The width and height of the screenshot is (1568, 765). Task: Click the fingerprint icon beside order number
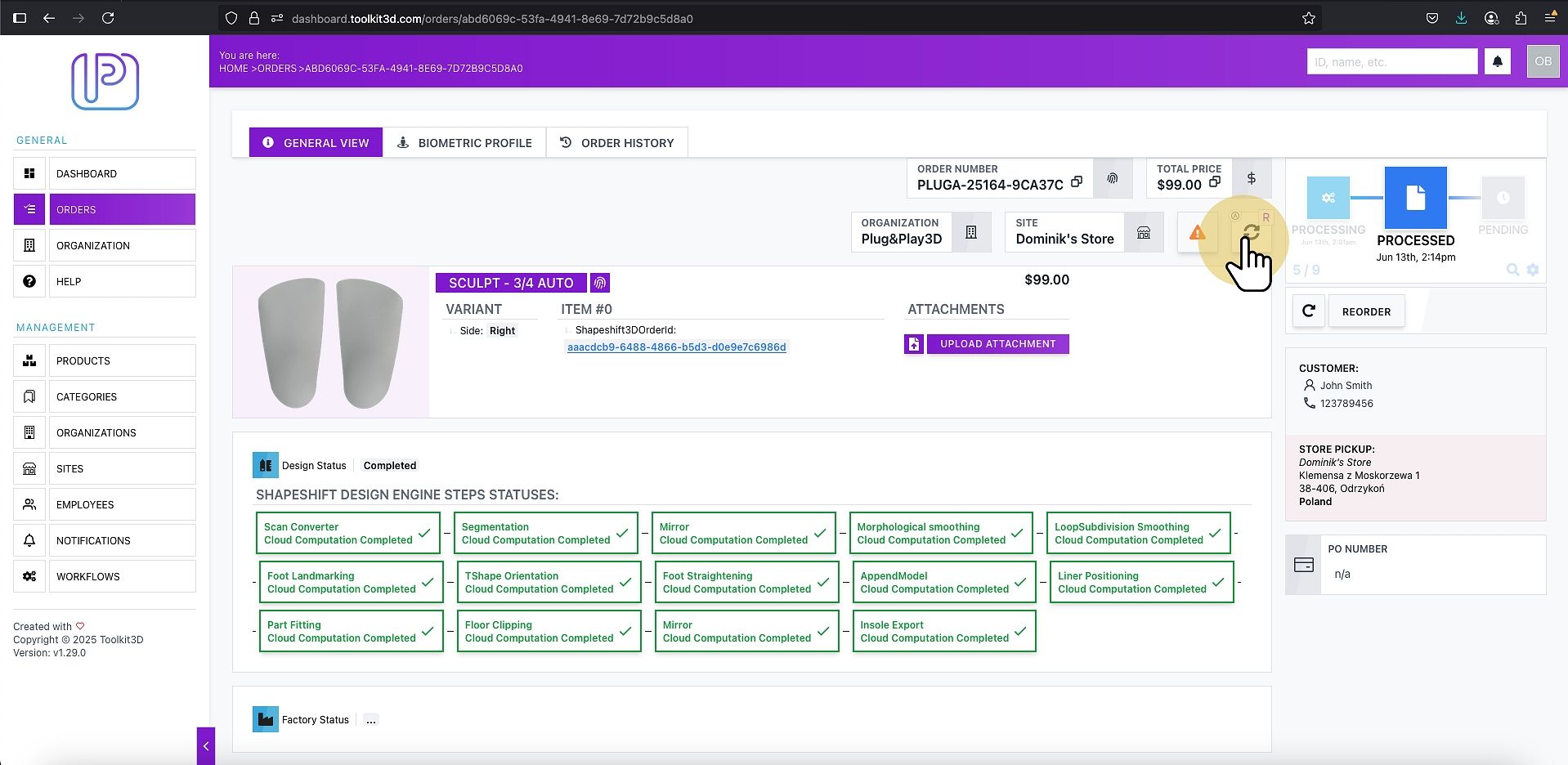point(1113,178)
